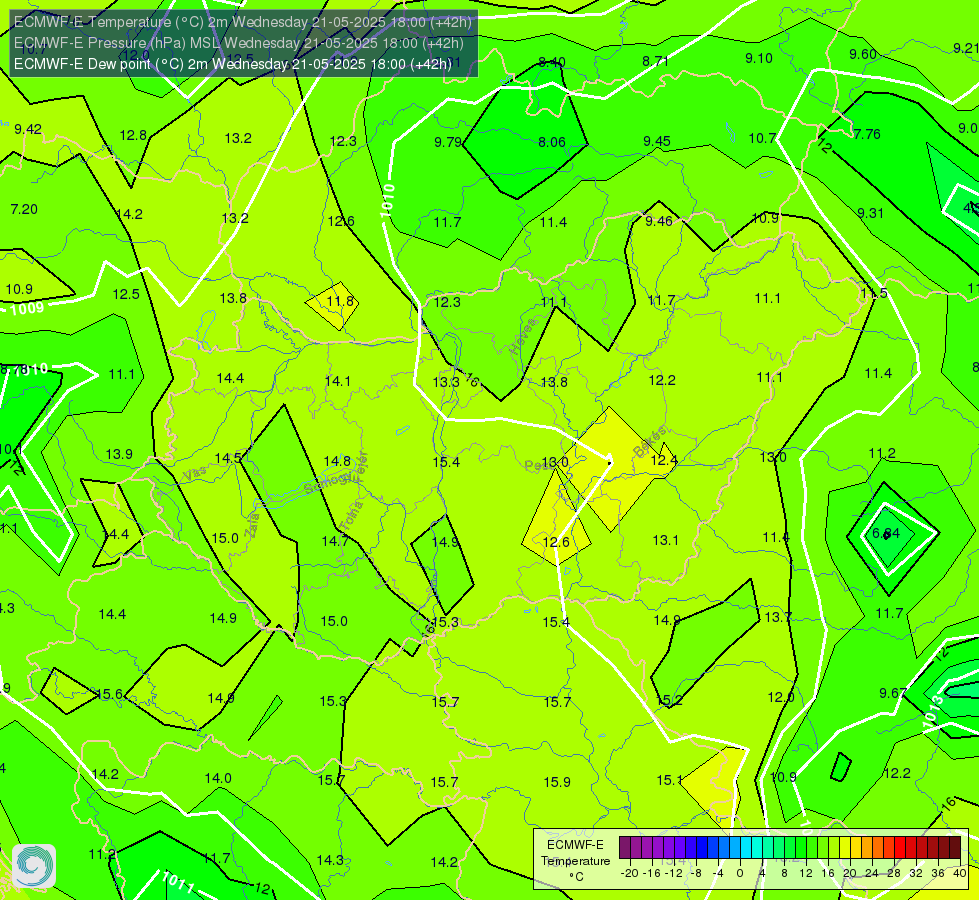Click the 11.5 temperature value
This screenshot has width=979, height=900.
click(874, 293)
